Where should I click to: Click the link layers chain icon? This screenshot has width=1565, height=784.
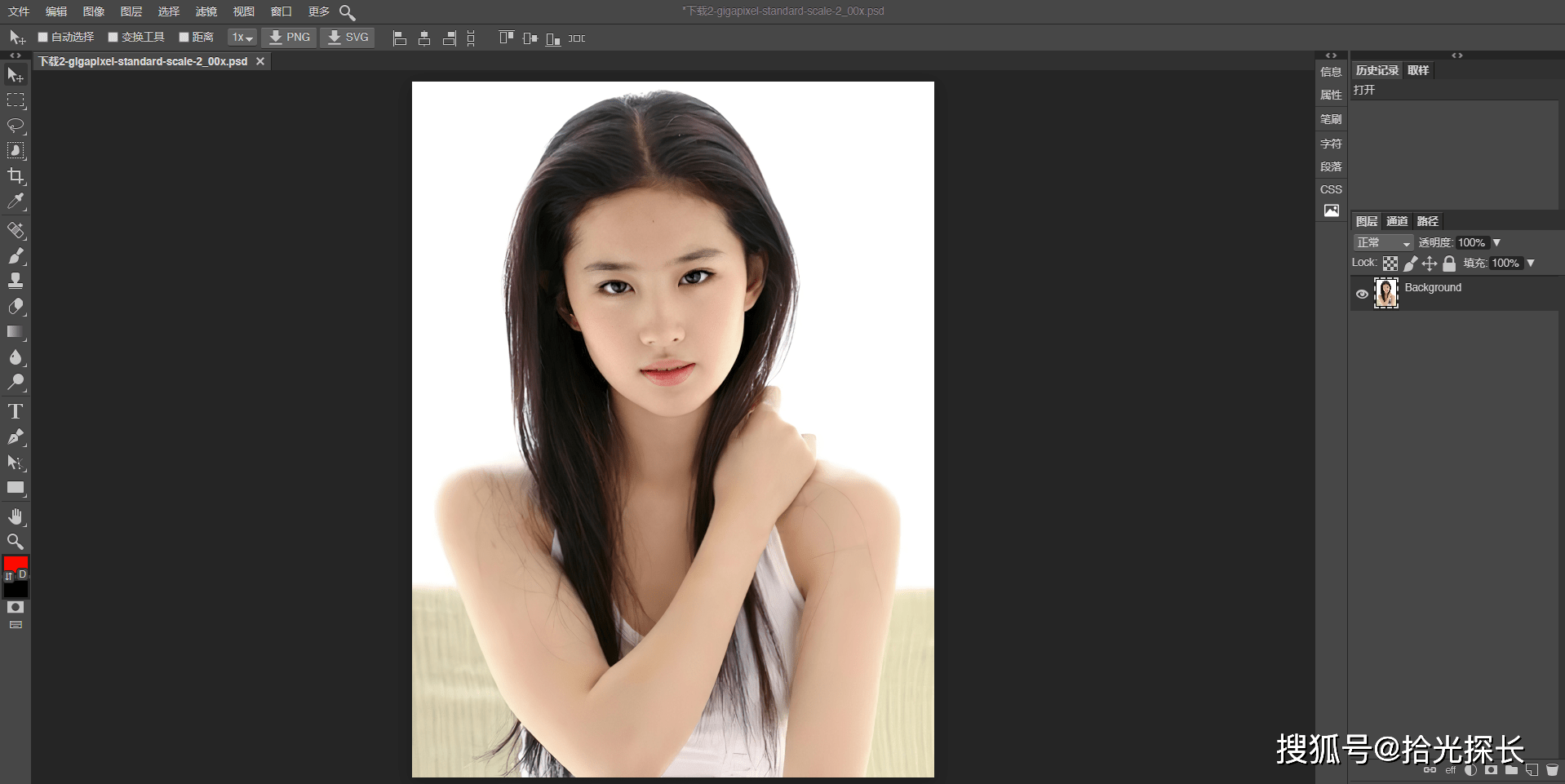[x=1430, y=770]
